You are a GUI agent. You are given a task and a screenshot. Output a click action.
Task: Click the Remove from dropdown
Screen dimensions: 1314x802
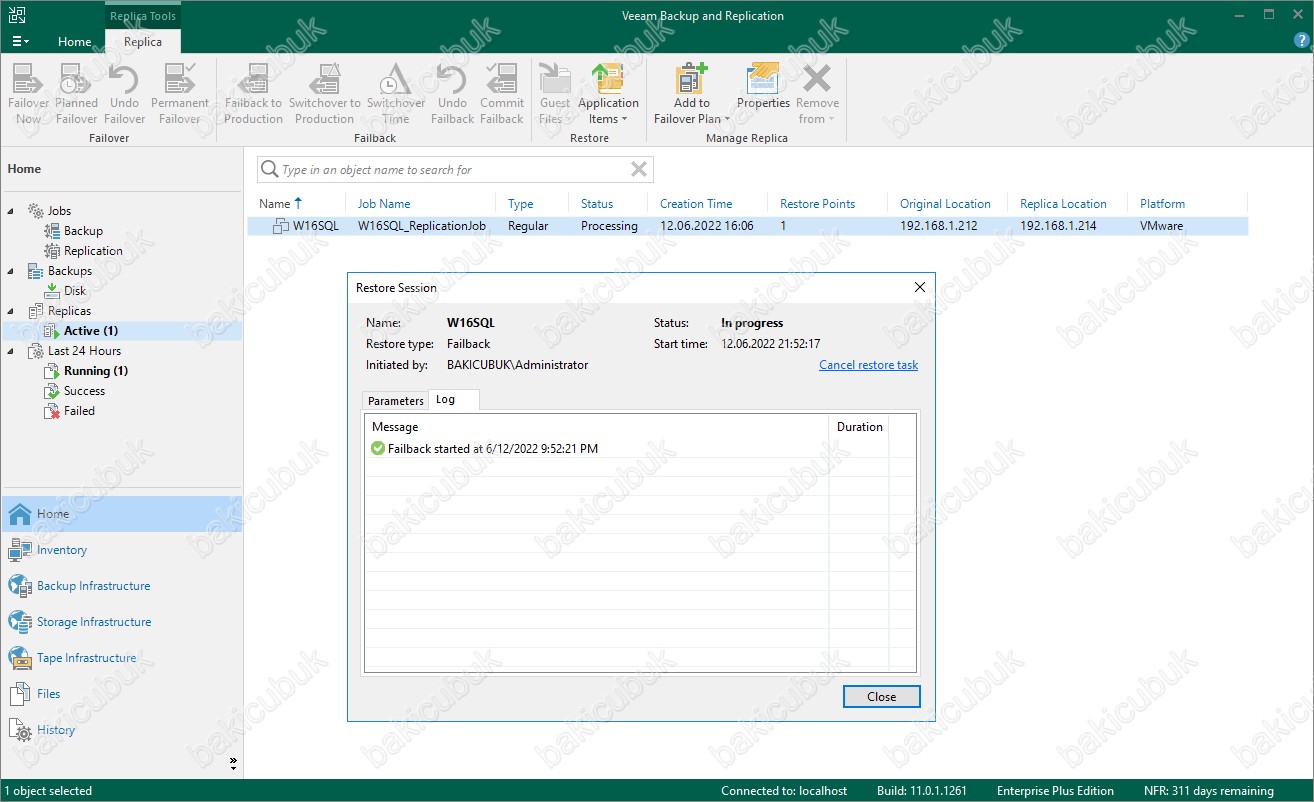click(817, 93)
